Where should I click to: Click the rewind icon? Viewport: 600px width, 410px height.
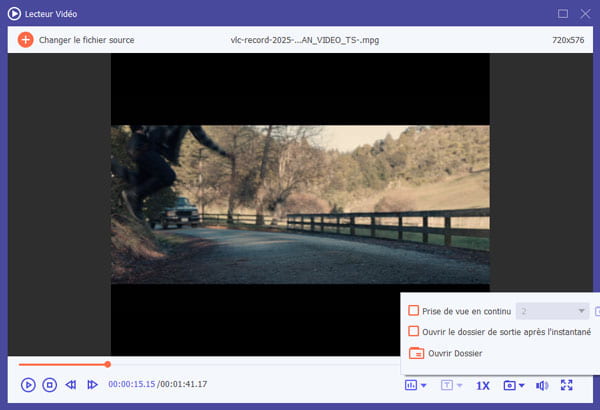(71, 385)
